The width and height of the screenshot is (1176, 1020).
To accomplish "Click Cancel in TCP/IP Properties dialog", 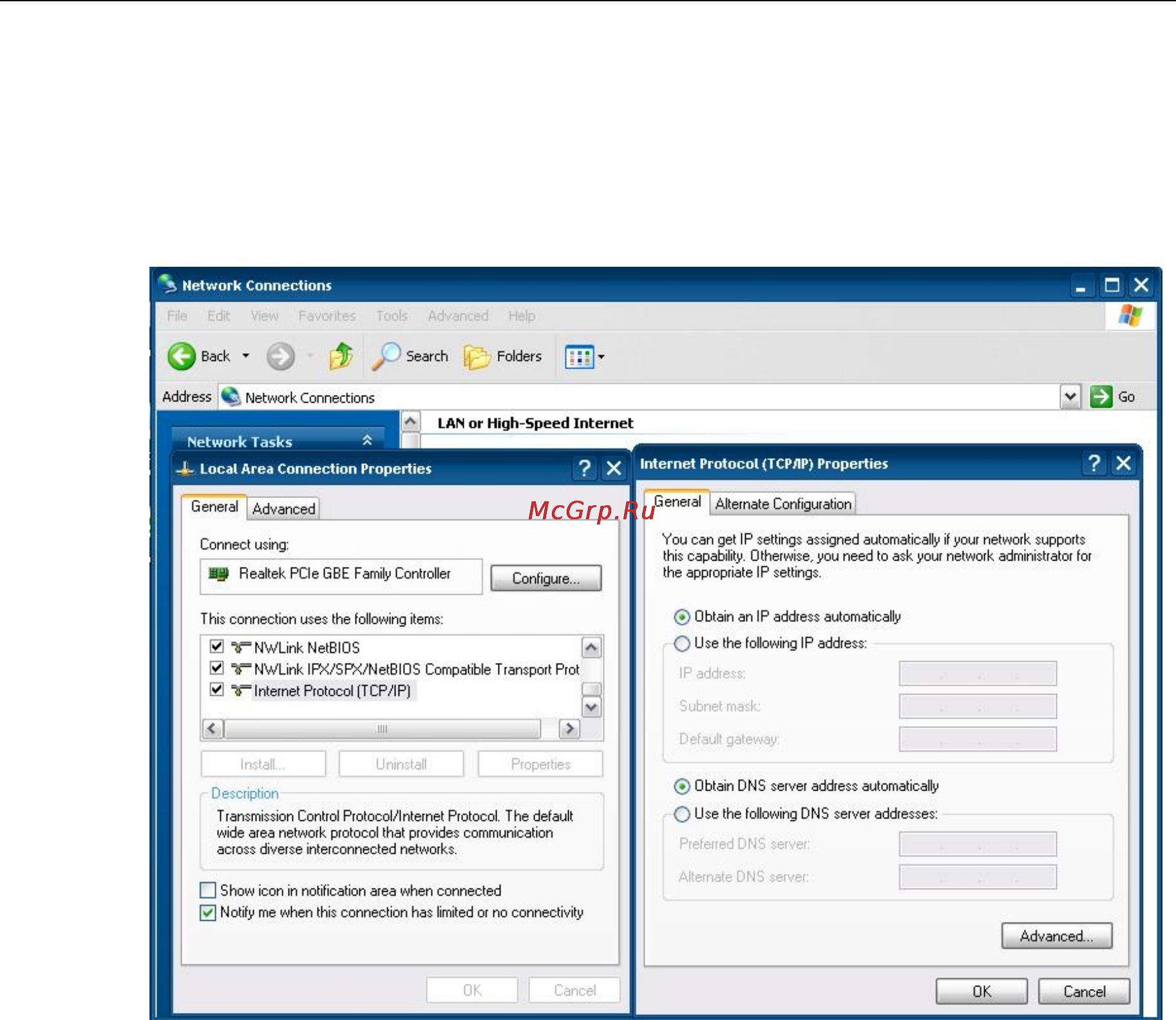I will coord(1085,991).
